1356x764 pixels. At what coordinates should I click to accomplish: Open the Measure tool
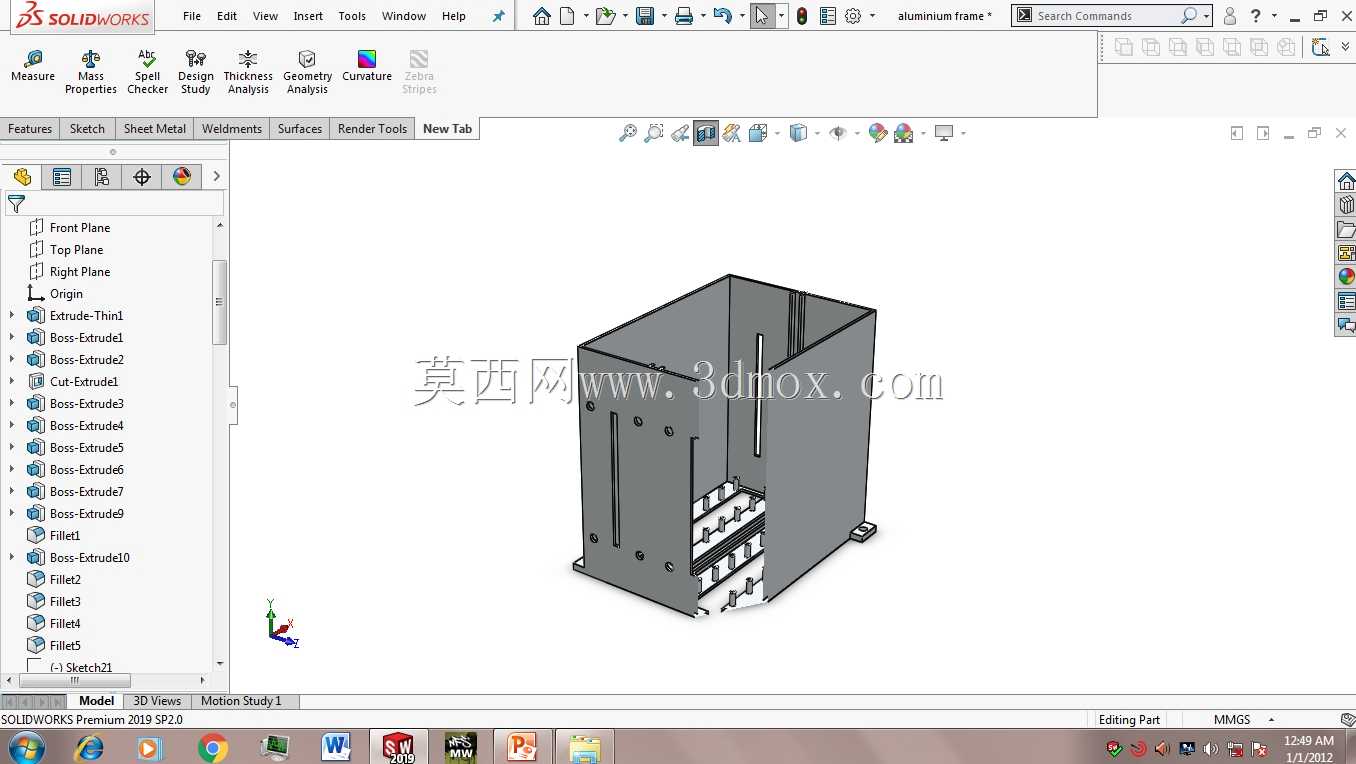coord(33,66)
